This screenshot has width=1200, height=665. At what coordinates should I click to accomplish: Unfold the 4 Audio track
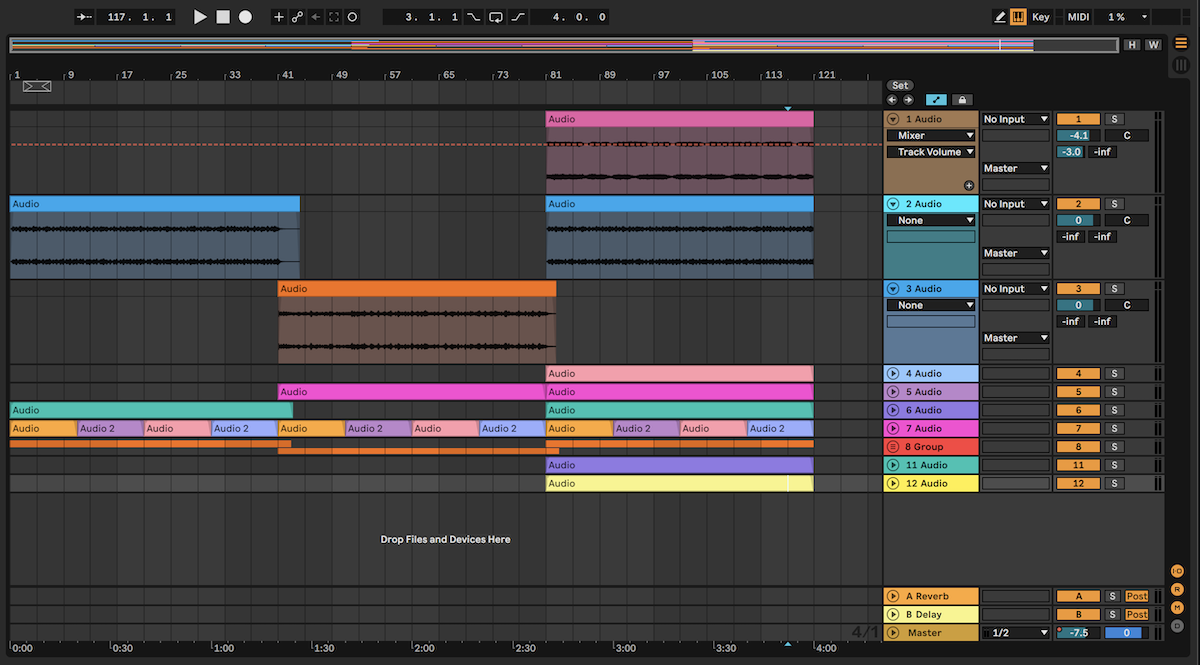point(893,374)
